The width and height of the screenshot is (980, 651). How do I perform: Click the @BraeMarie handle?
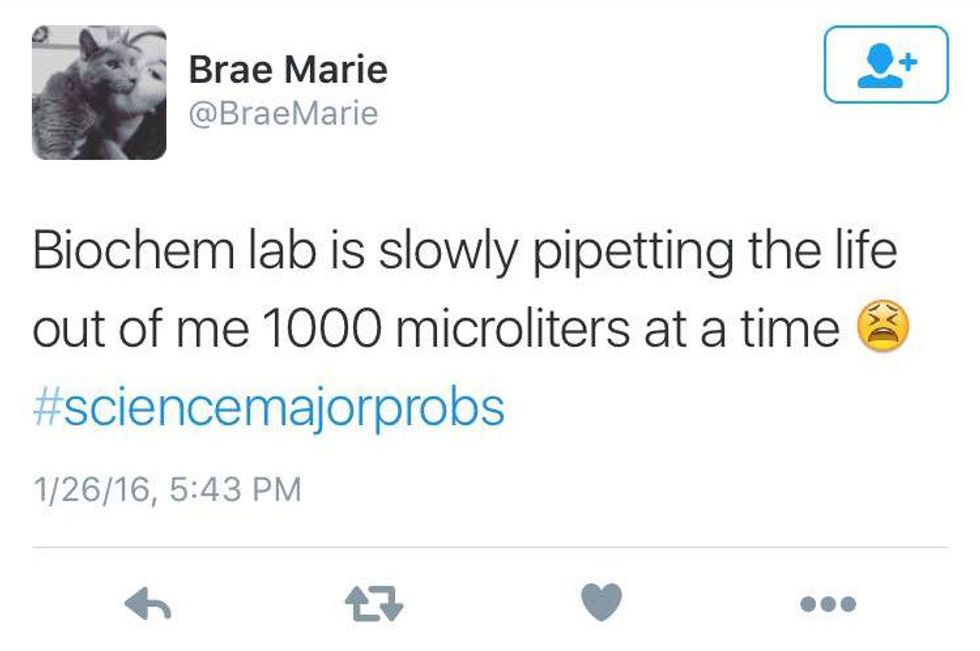tap(283, 113)
